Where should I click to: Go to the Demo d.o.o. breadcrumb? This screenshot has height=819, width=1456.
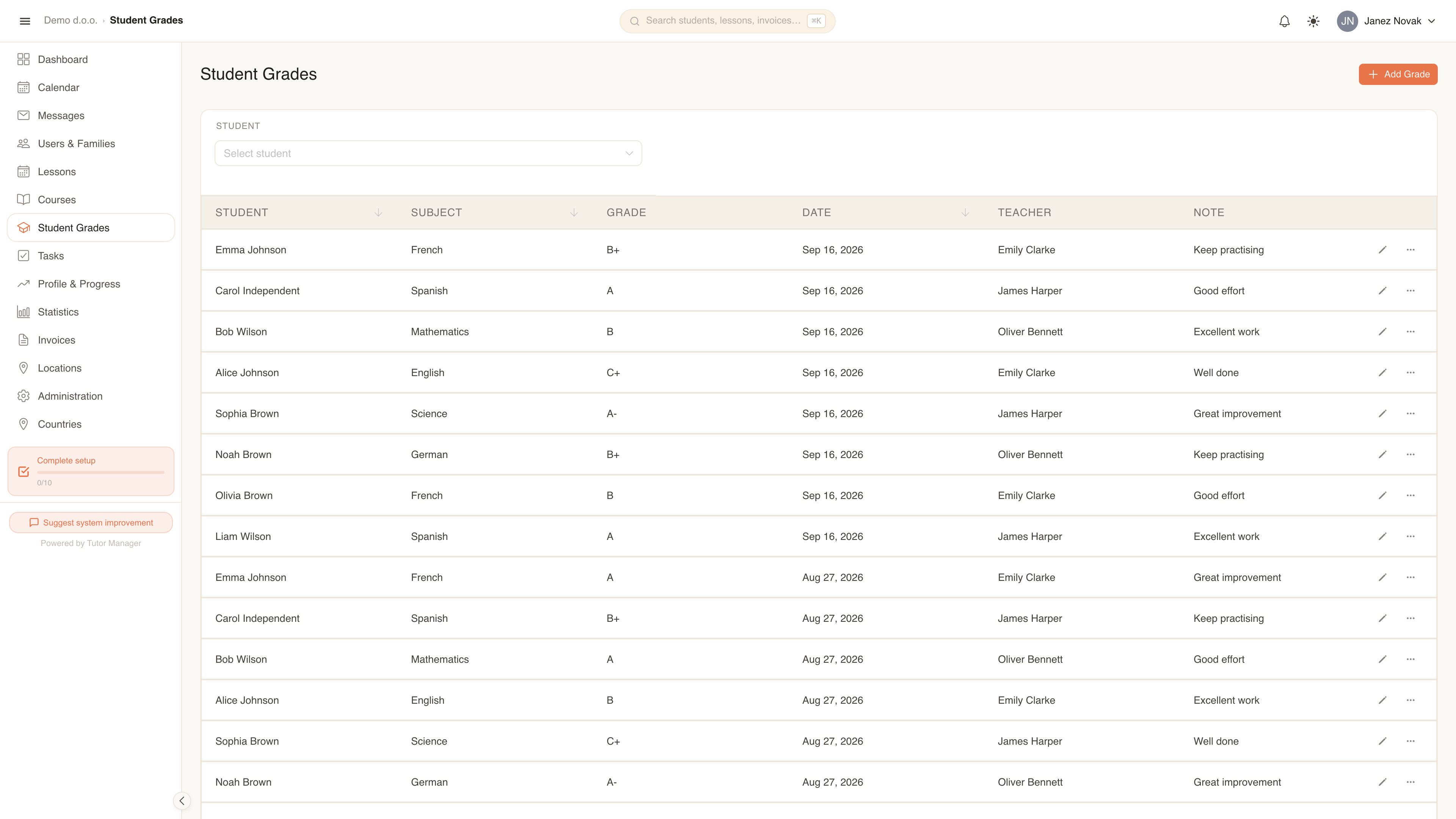click(71, 20)
